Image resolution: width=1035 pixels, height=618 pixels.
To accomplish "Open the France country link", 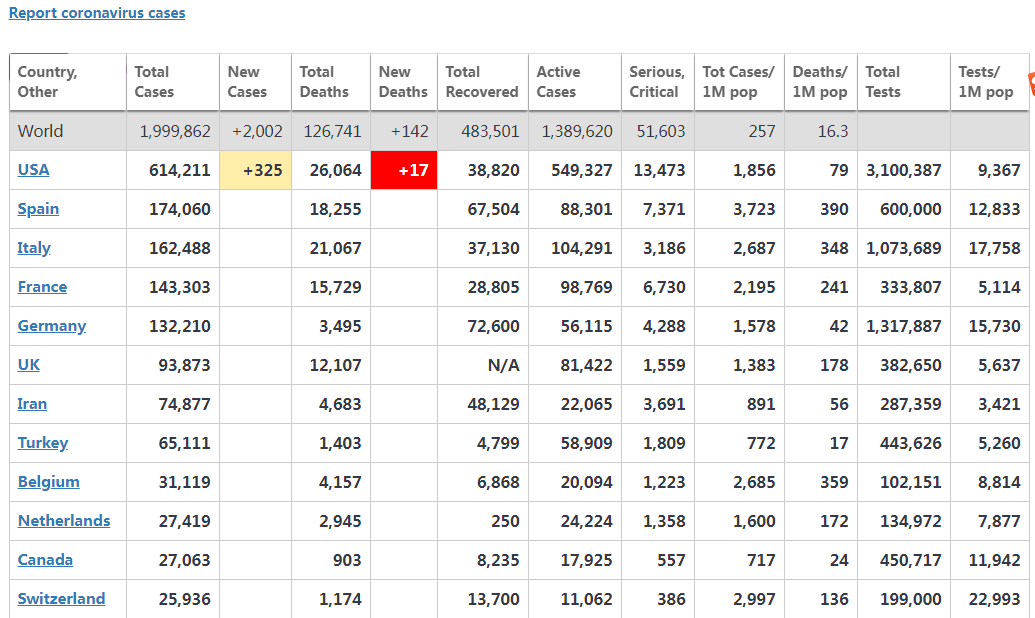I will pyautogui.click(x=42, y=287).
